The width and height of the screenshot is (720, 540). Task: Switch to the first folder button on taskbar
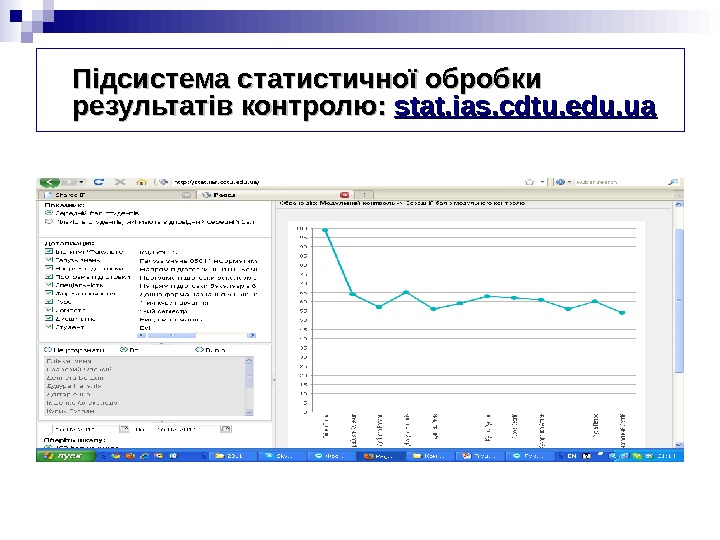(231, 456)
